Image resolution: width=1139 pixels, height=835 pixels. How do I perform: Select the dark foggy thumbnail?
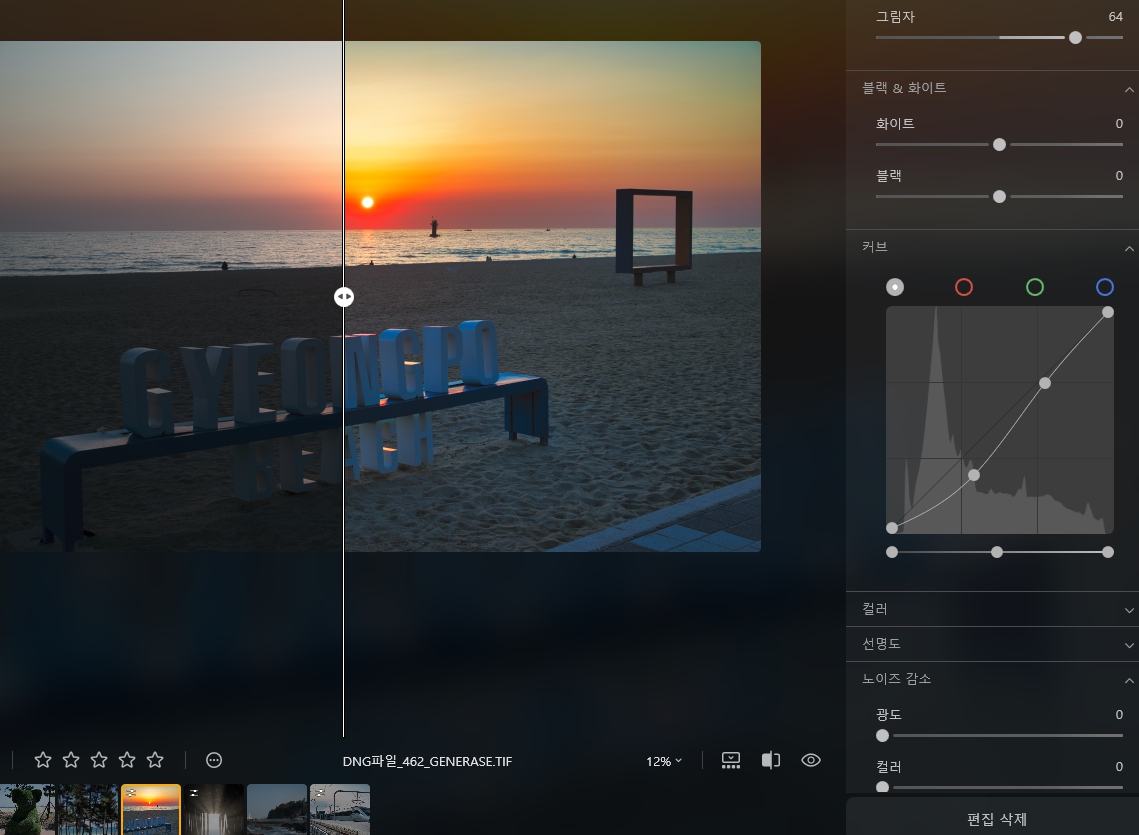pos(214,810)
